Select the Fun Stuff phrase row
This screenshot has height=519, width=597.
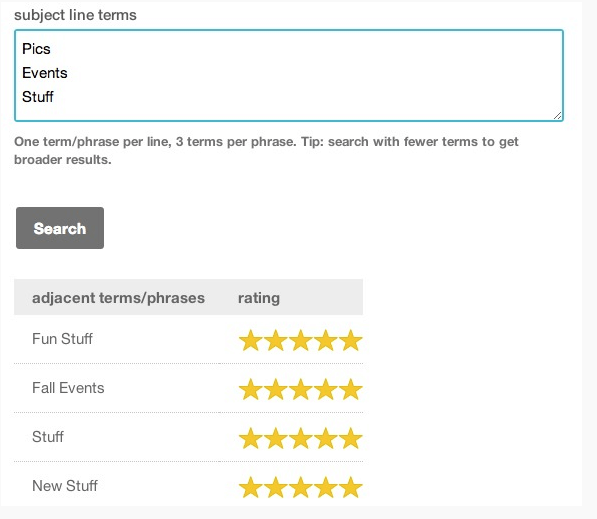(x=188, y=339)
